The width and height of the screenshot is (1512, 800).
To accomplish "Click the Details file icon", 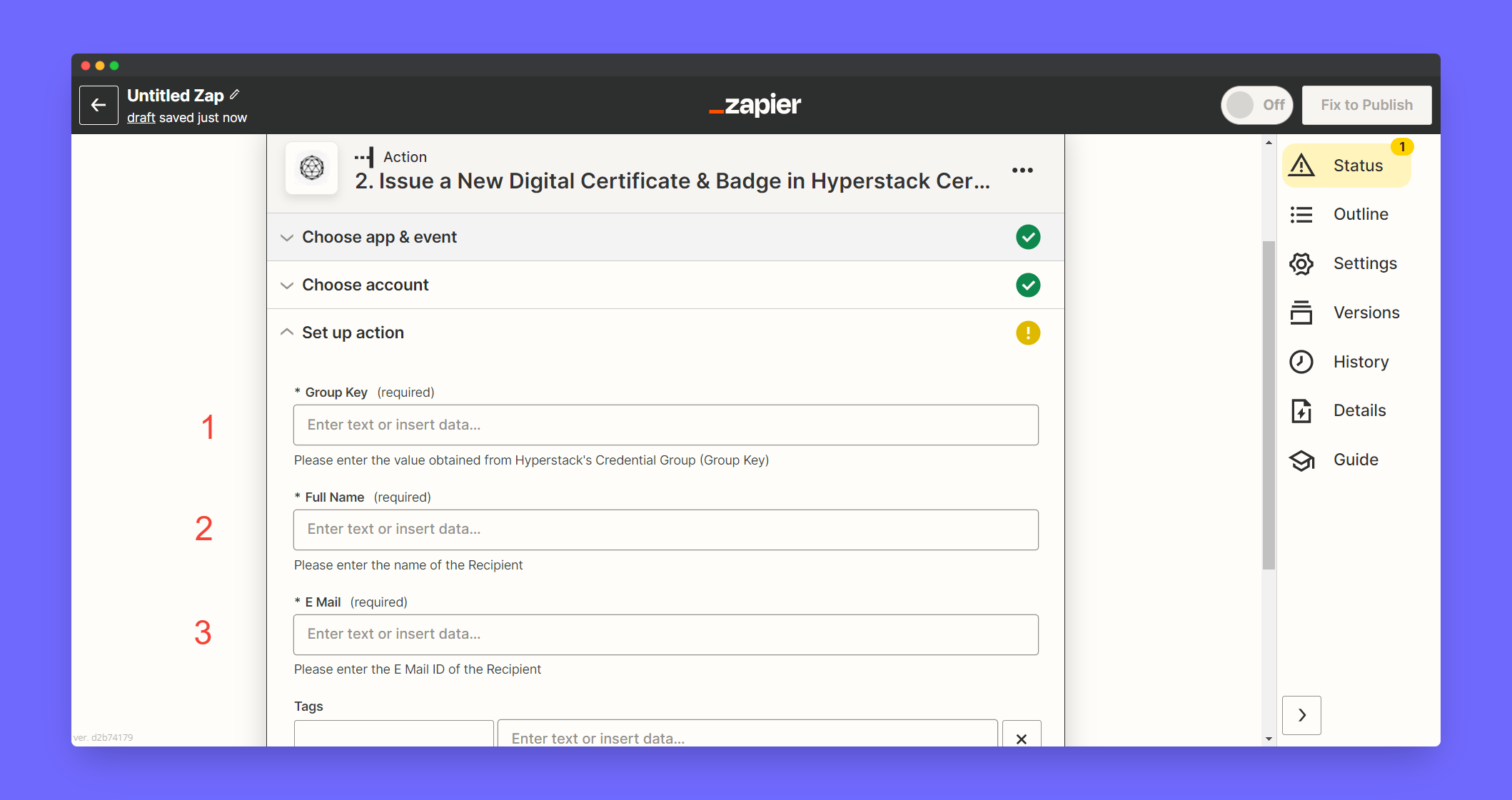I will (x=1301, y=411).
